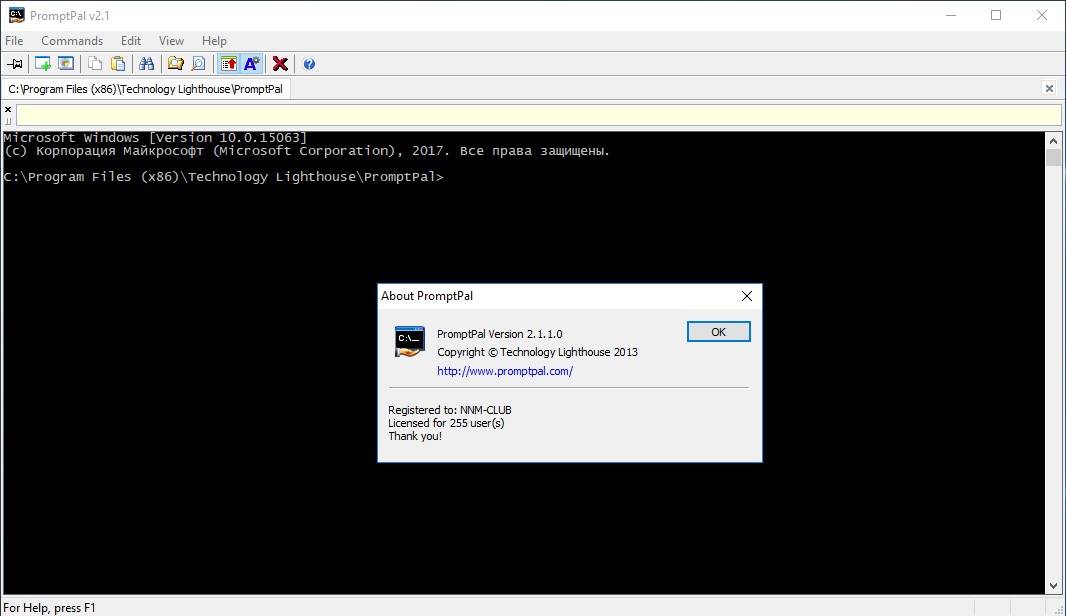Click the red X toolbar icon
The width and height of the screenshot is (1066, 616).
pos(280,64)
